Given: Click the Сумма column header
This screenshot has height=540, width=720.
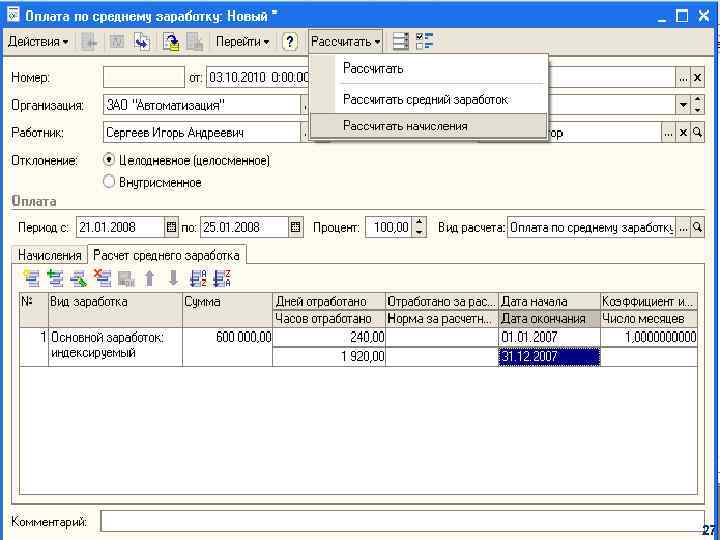Looking at the screenshot, I should click(x=227, y=310).
